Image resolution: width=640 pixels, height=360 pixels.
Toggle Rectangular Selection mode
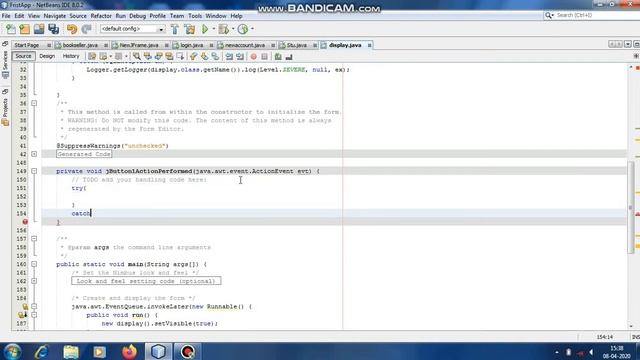[180, 56]
